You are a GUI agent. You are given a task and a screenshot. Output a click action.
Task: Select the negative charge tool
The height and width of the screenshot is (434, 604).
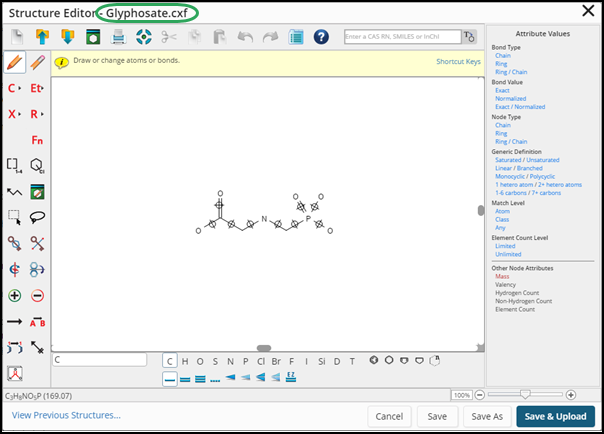tap(37, 296)
